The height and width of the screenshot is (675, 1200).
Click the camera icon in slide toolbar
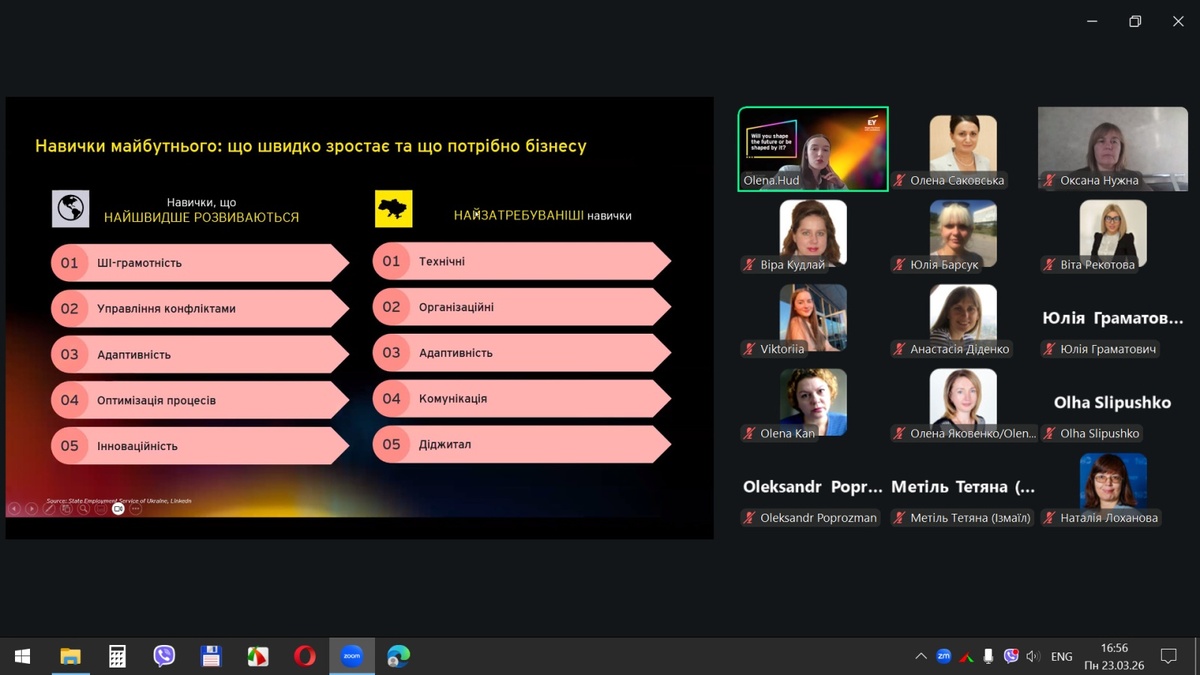[x=118, y=509]
